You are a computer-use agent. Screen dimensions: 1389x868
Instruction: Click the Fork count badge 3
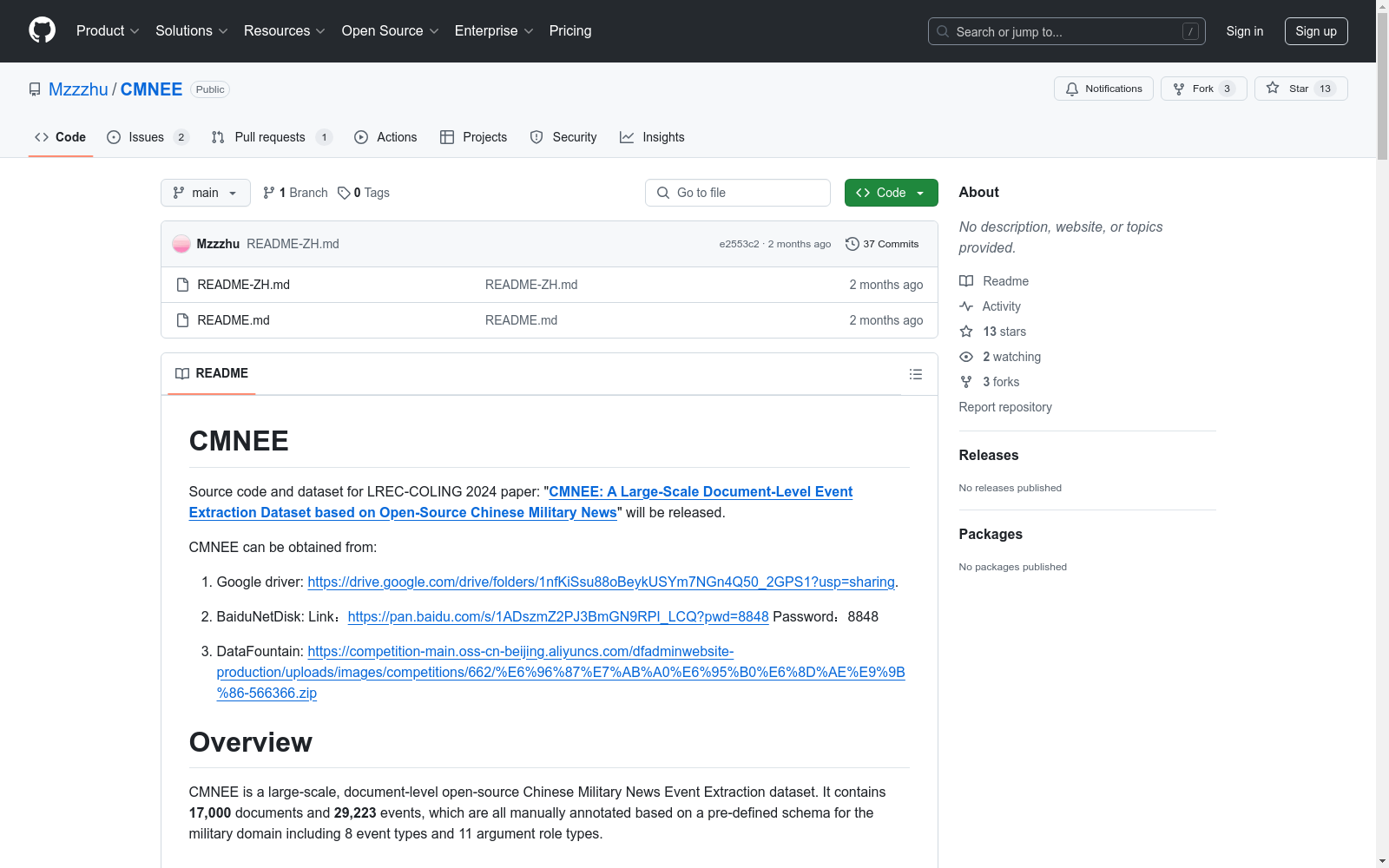click(1227, 89)
